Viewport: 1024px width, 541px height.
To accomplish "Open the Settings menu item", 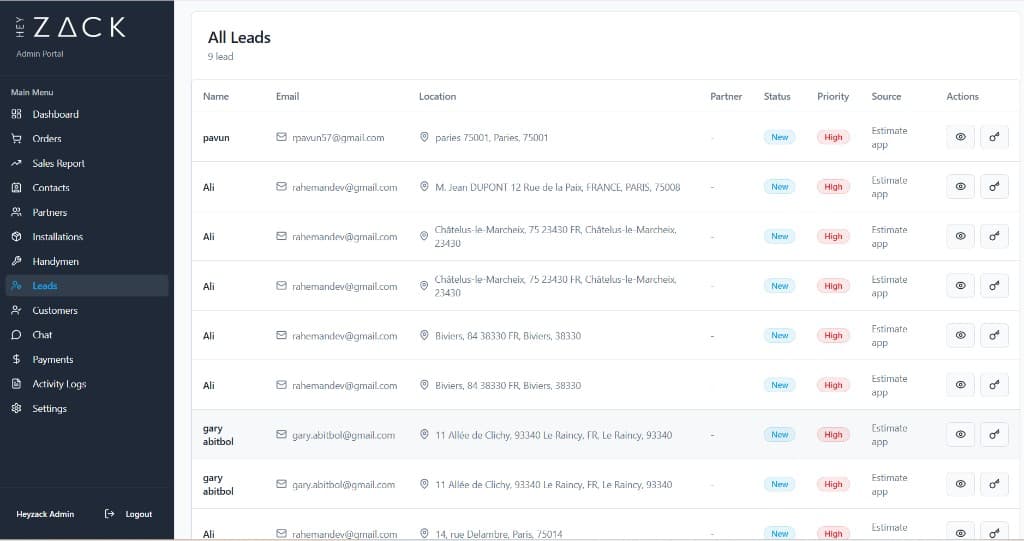I will [87, 408].
